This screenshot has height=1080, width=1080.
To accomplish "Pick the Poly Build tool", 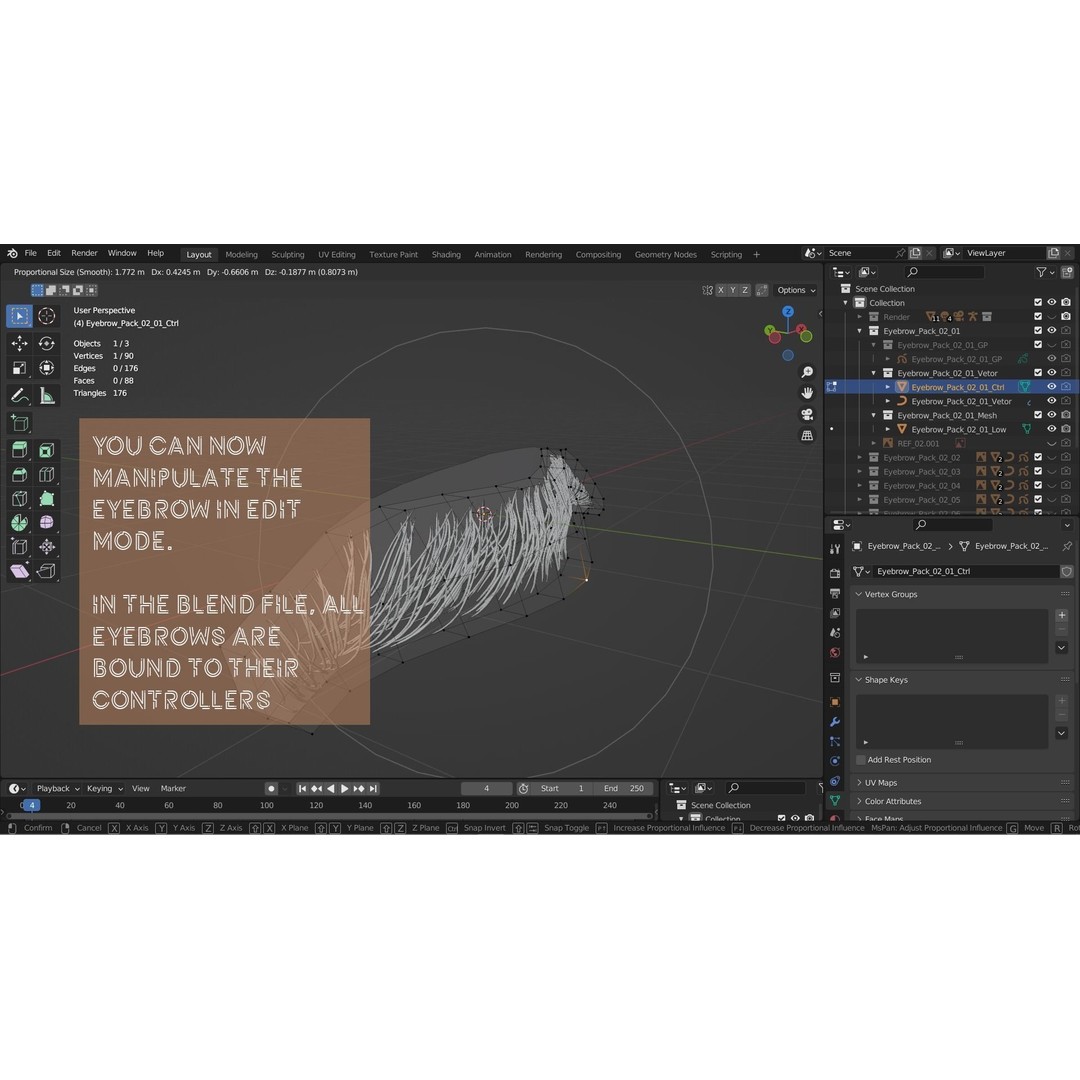I will tap(47, 499).
